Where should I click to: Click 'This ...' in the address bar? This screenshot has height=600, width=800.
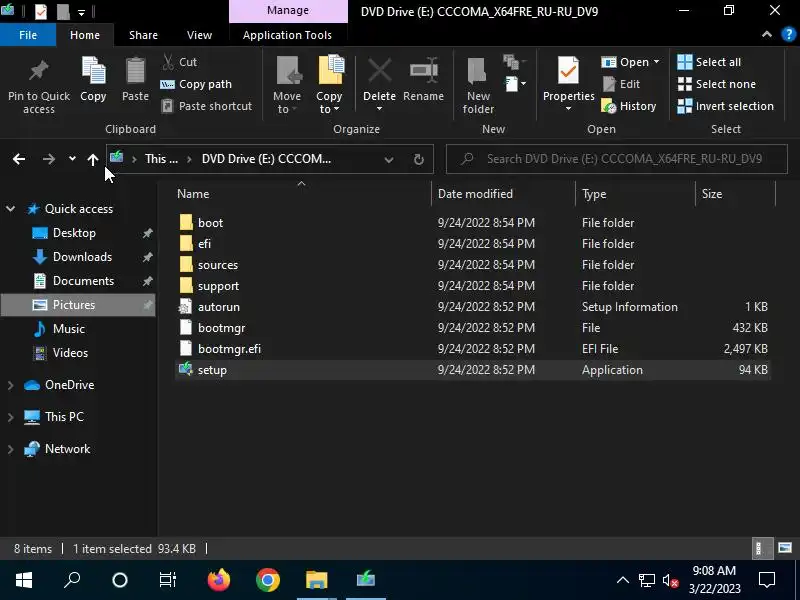click(x=161, y=159)
